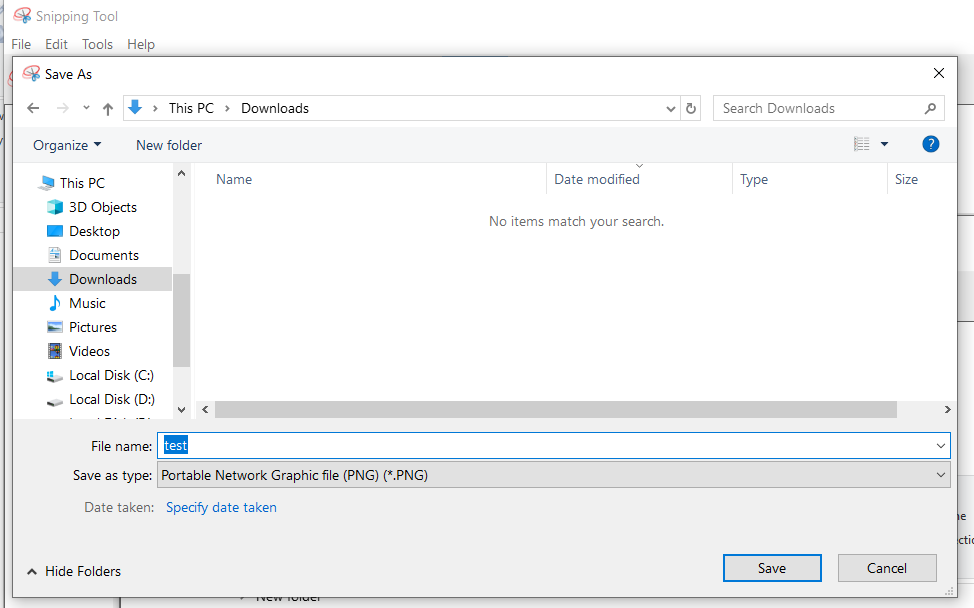Open the Help question mark icon
The width and height of the screenshot is (974, 608).
(930, 144)
